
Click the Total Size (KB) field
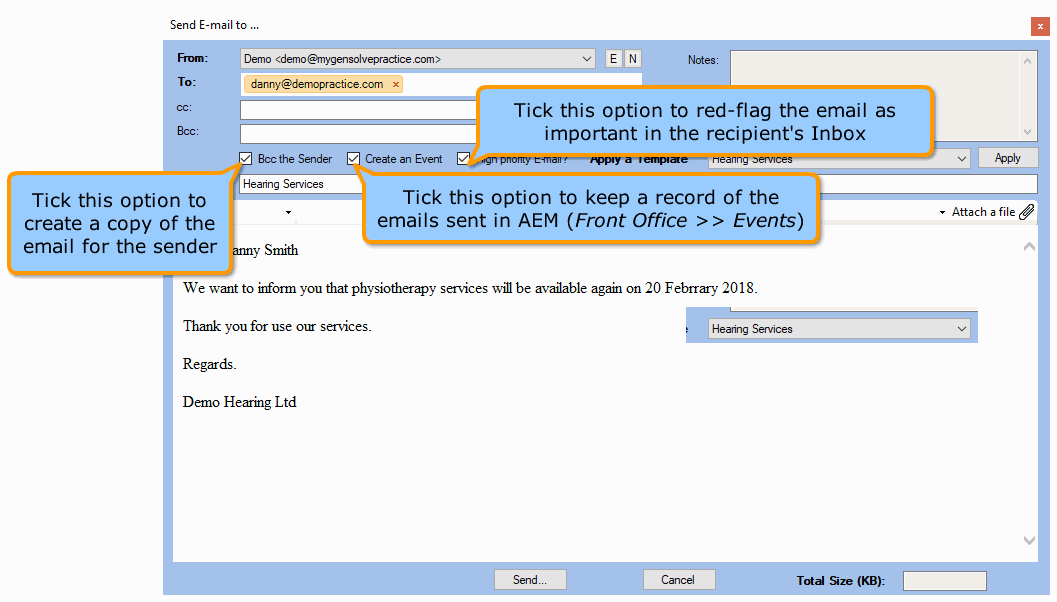[x=944, y=581]
